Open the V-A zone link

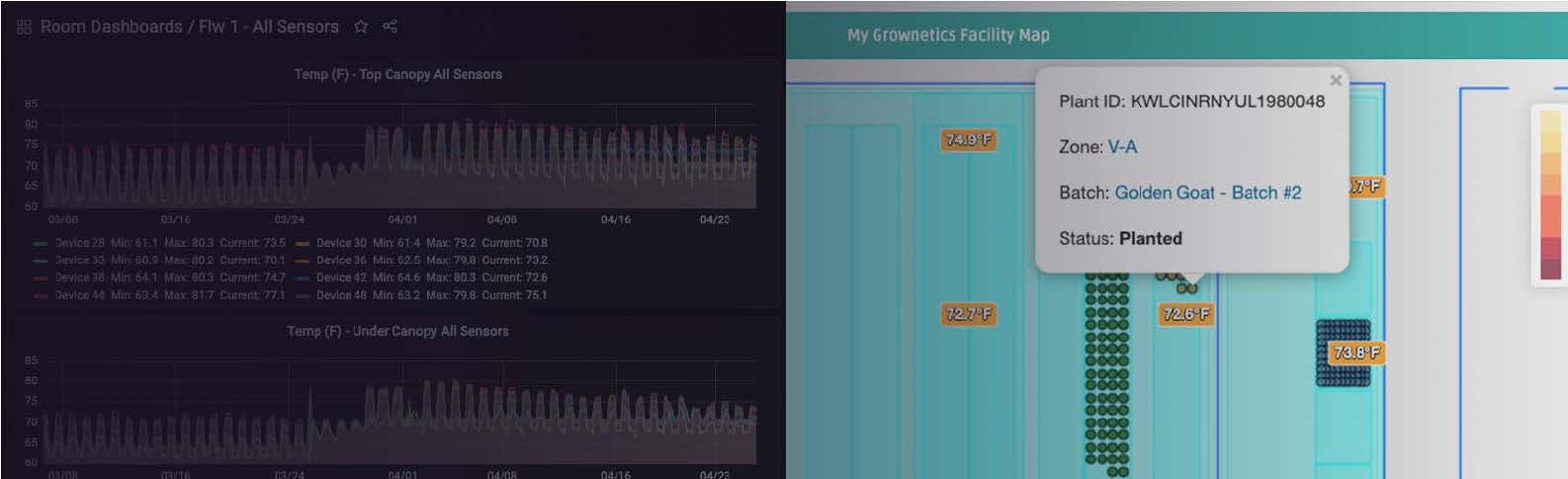point(1122,147)
